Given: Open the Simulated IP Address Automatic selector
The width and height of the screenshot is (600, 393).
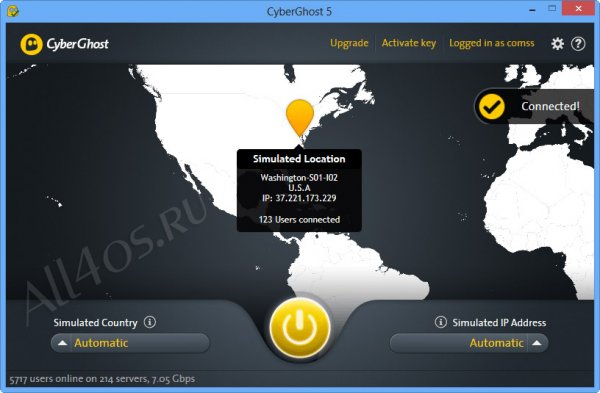Looking at the screenshot, I should point(469,343).
